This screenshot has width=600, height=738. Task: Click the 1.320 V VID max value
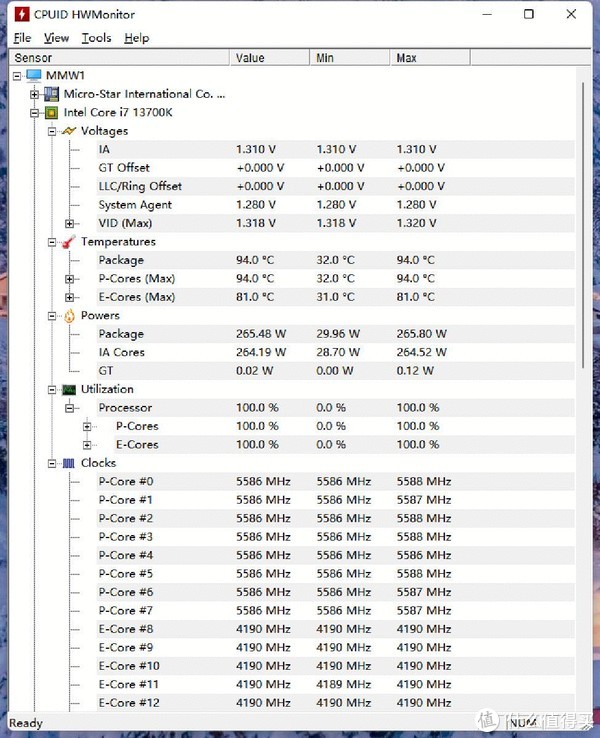click(416, 223)
